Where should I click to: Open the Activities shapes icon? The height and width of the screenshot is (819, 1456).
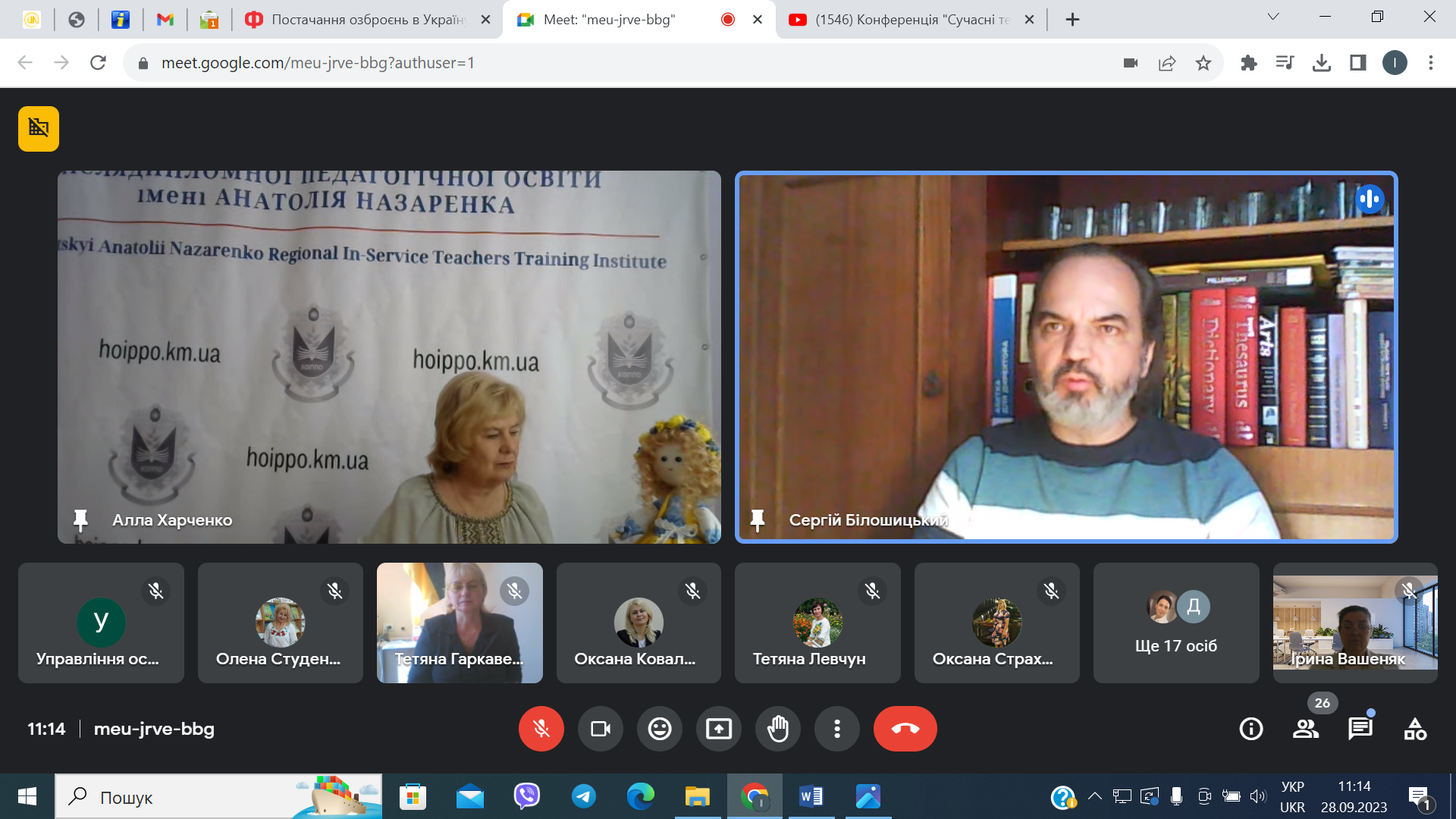click(x=1414, y=729)
